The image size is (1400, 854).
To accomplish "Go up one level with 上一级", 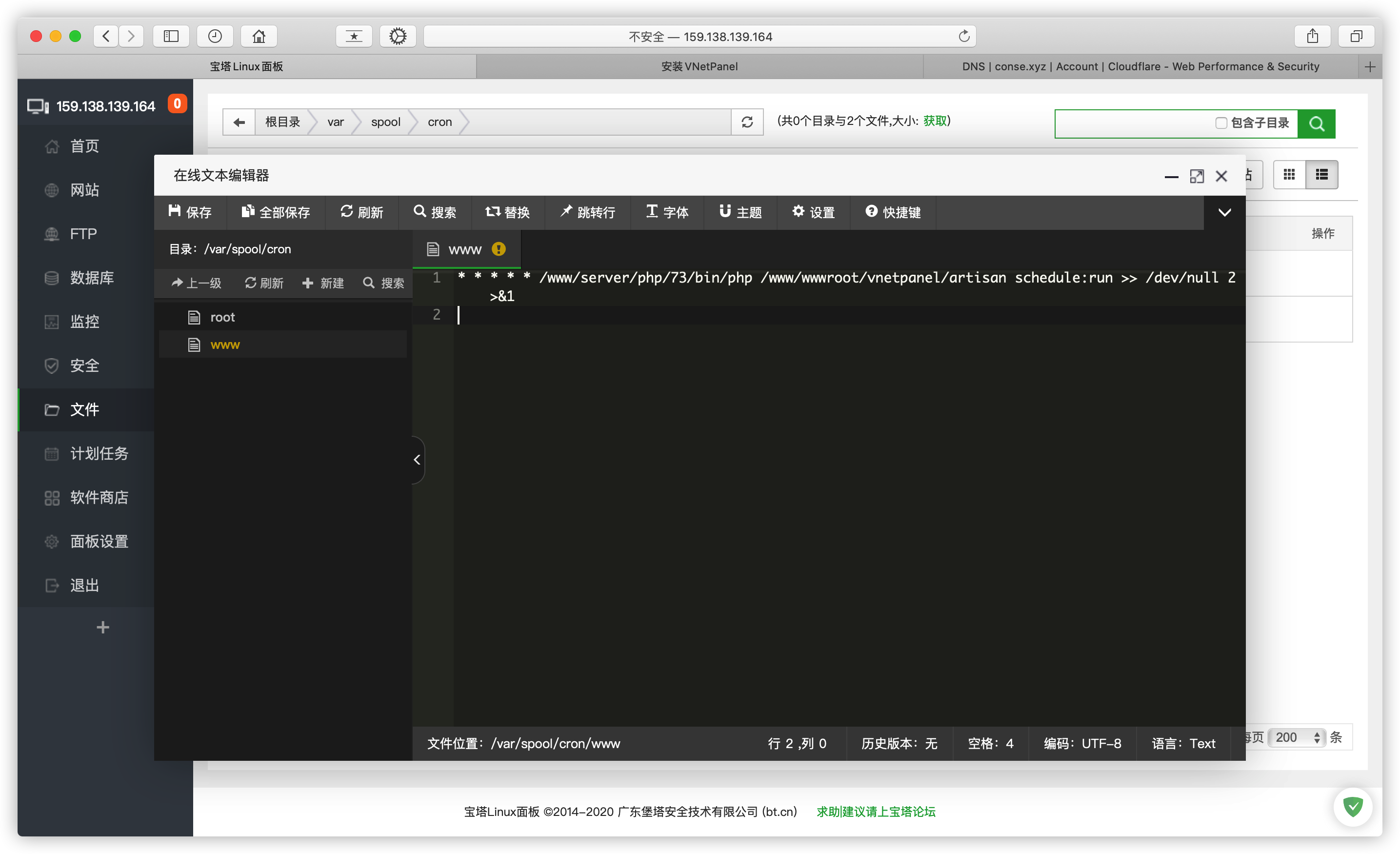I will [197, 283].
